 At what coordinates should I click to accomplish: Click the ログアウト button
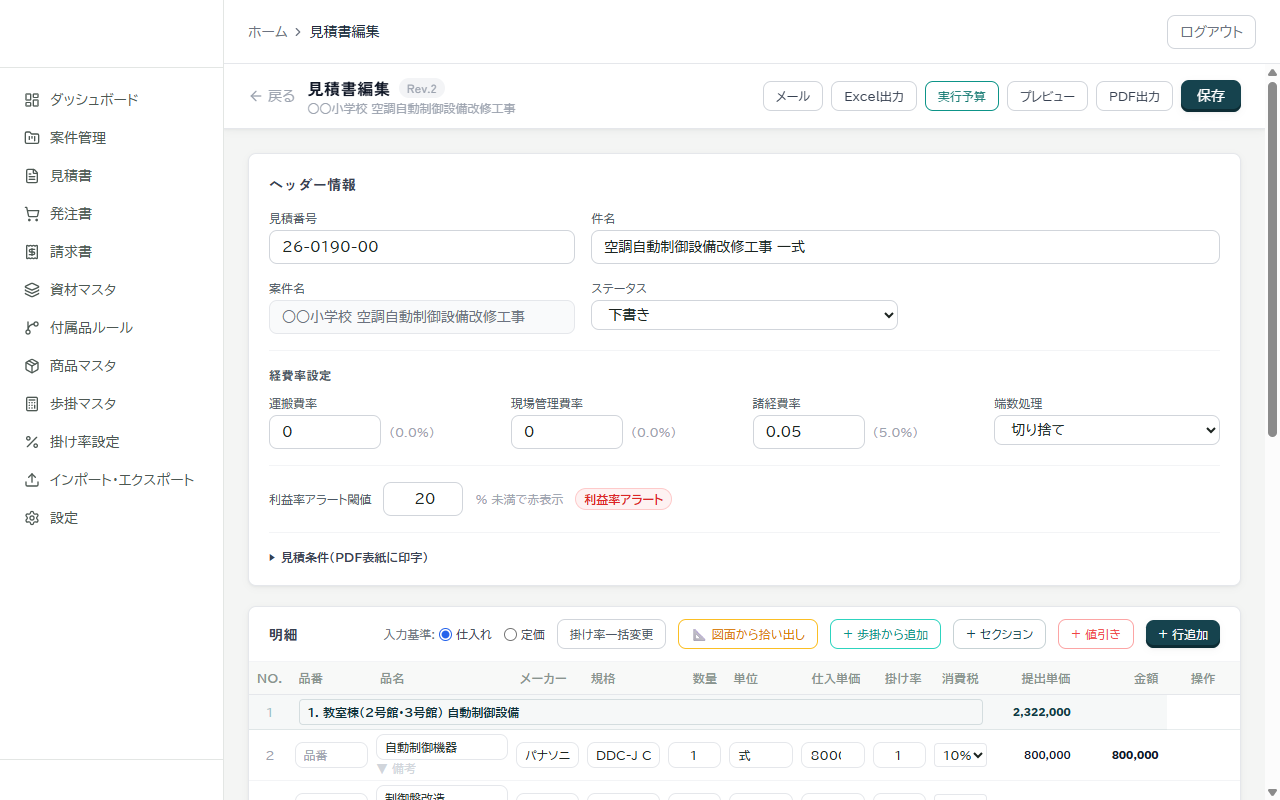click(x=1211, y=32)
